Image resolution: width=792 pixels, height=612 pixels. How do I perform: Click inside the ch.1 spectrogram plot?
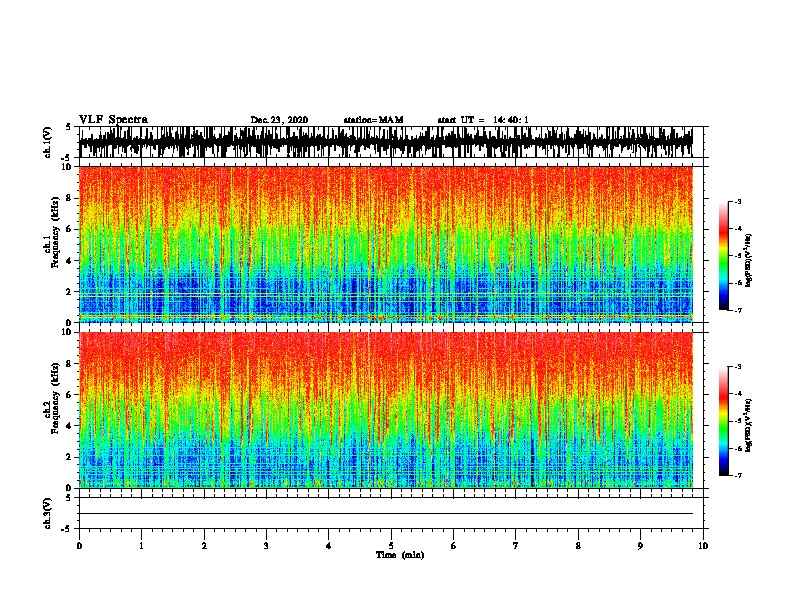coord(386,244)
